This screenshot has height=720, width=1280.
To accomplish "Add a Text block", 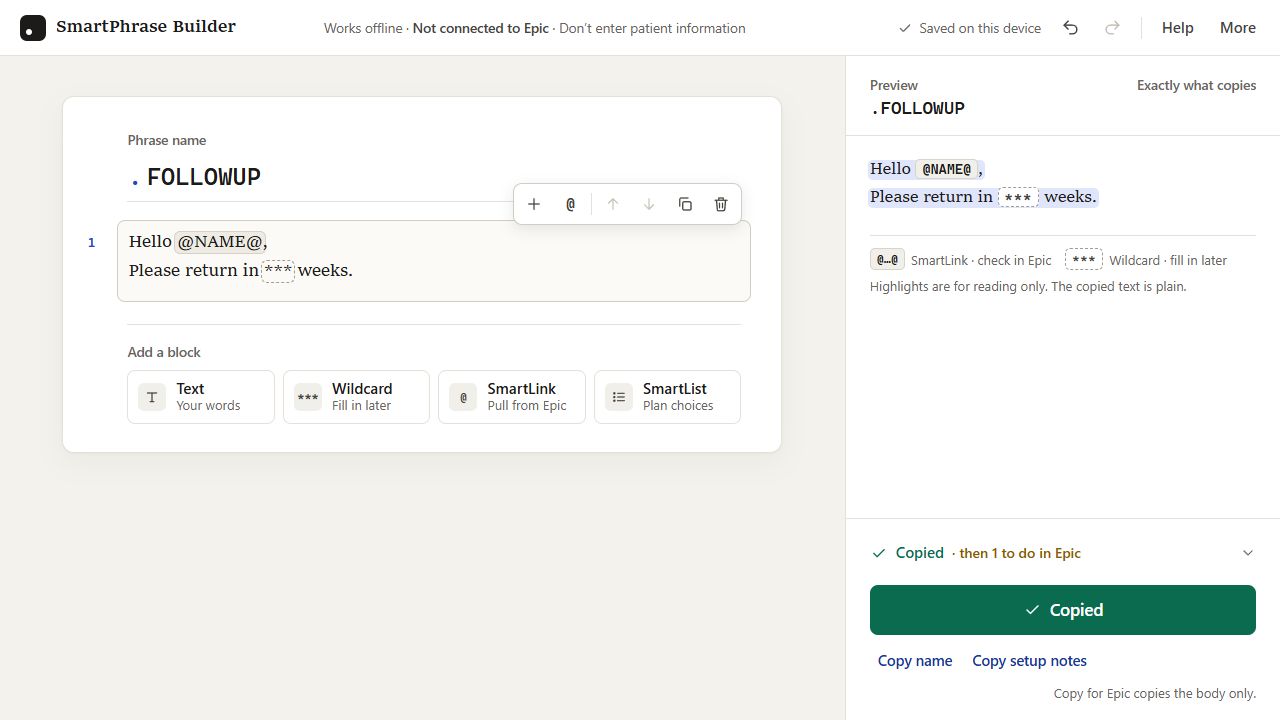I will (x=201, y=397).
